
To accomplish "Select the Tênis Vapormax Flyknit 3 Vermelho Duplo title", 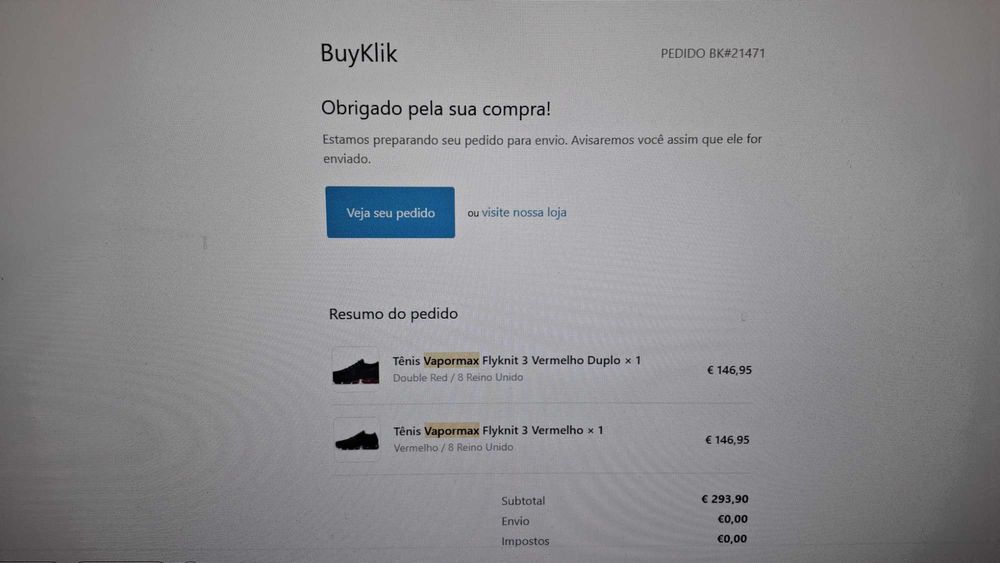I will click(x=516, y=360).
